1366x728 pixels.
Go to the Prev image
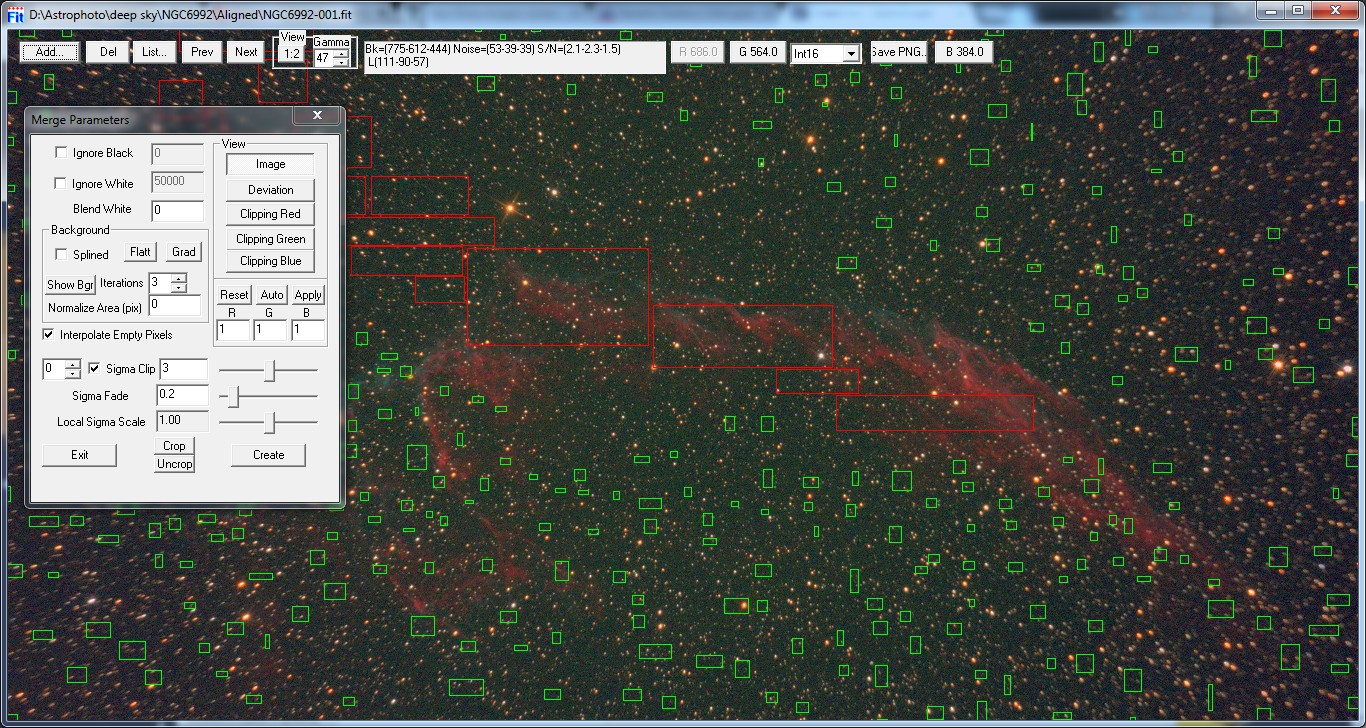202,52
